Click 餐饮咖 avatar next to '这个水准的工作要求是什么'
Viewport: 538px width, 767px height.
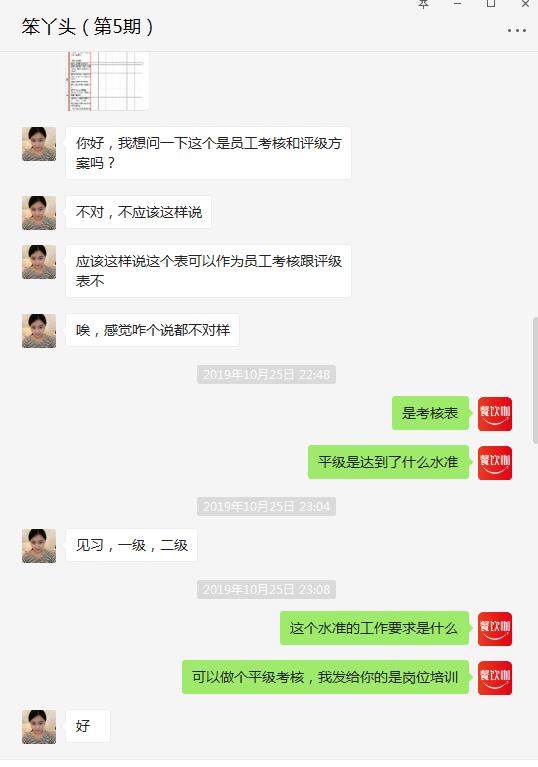(x=494, y=629)
